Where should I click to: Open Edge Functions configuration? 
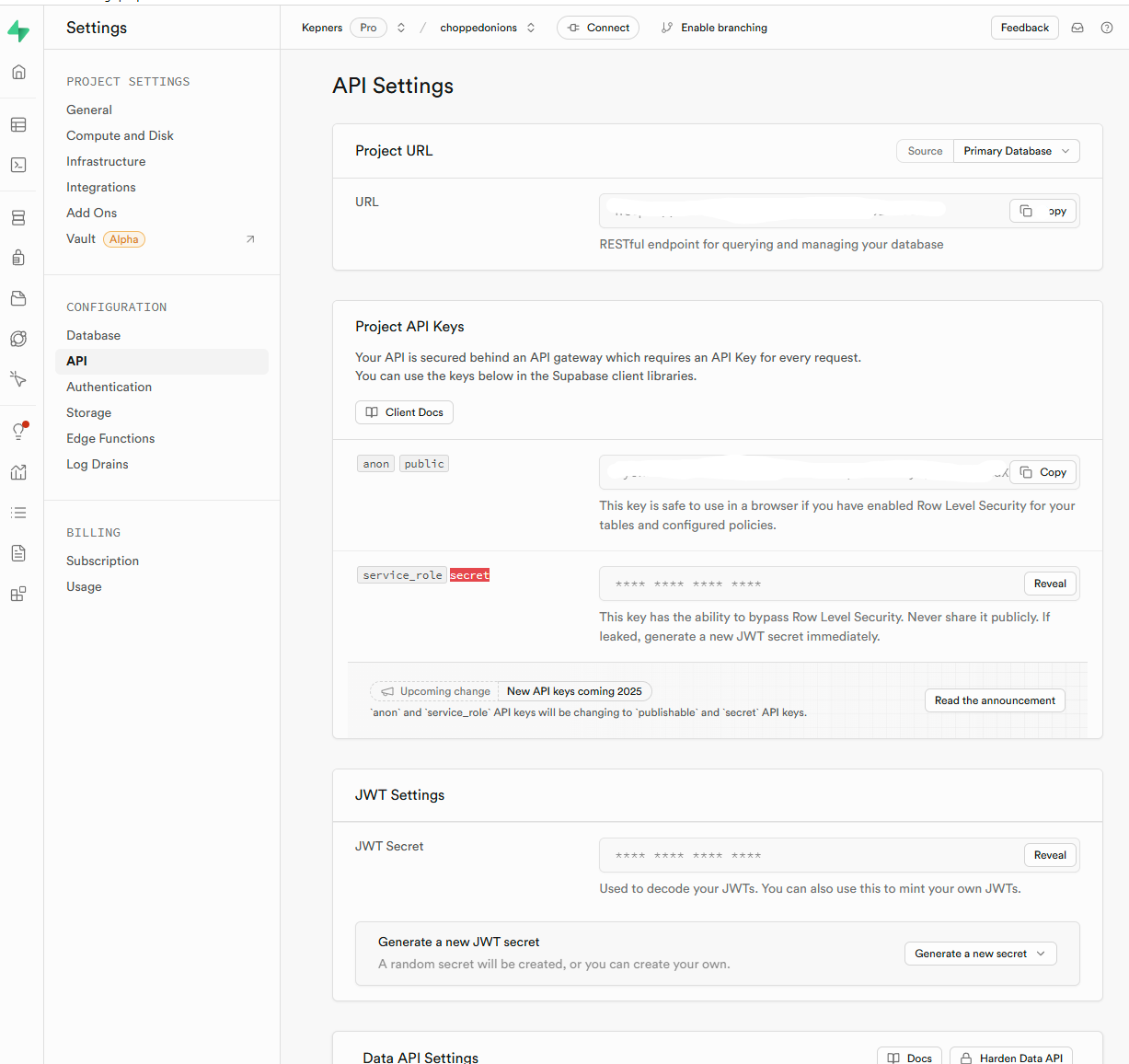click(x=110, y=438)
